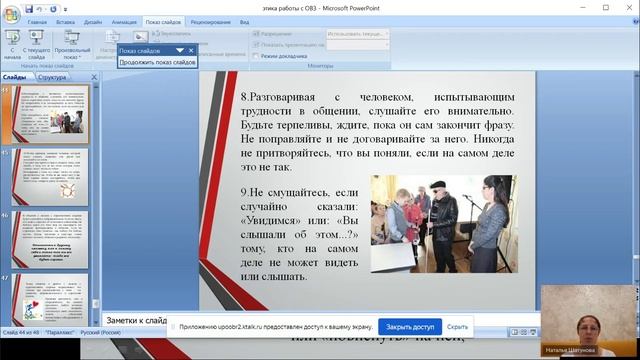Open the Вид ribbon tab
640x360 pixels.
[x=244, y=22]
